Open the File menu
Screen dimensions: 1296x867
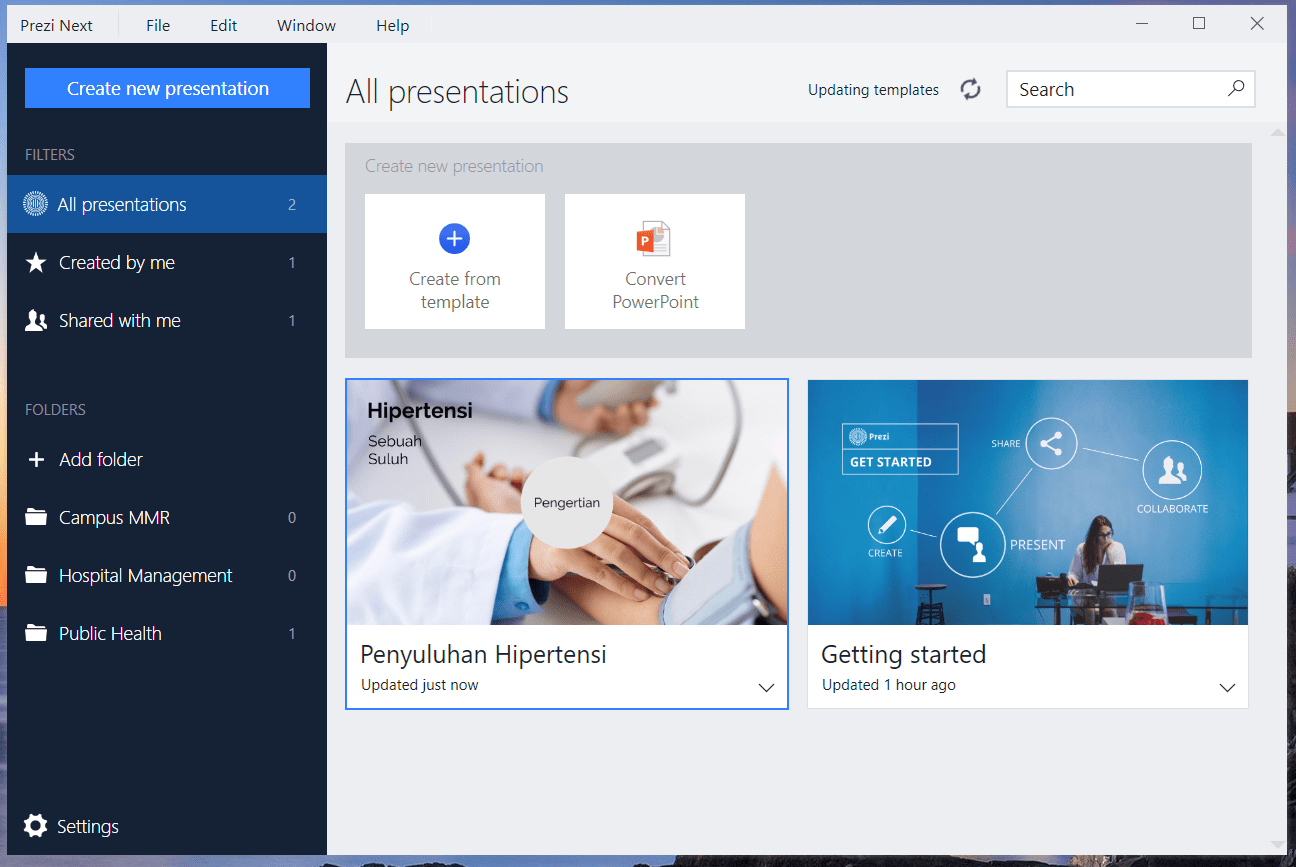click(x=158, y=26)
